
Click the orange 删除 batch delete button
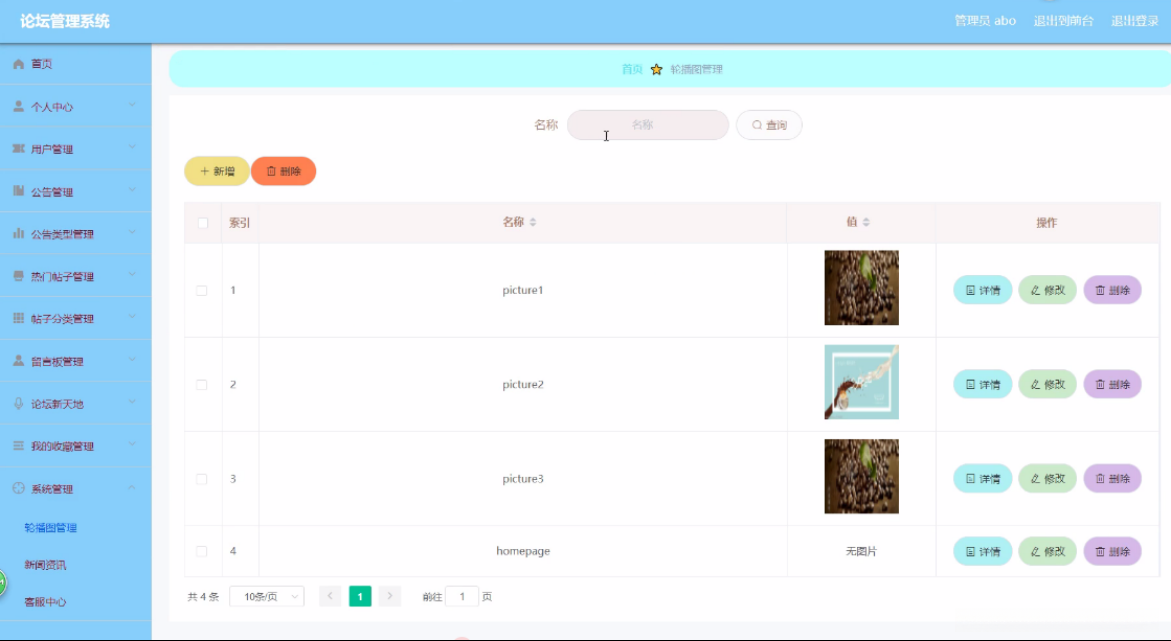click(x=284, y=171)
